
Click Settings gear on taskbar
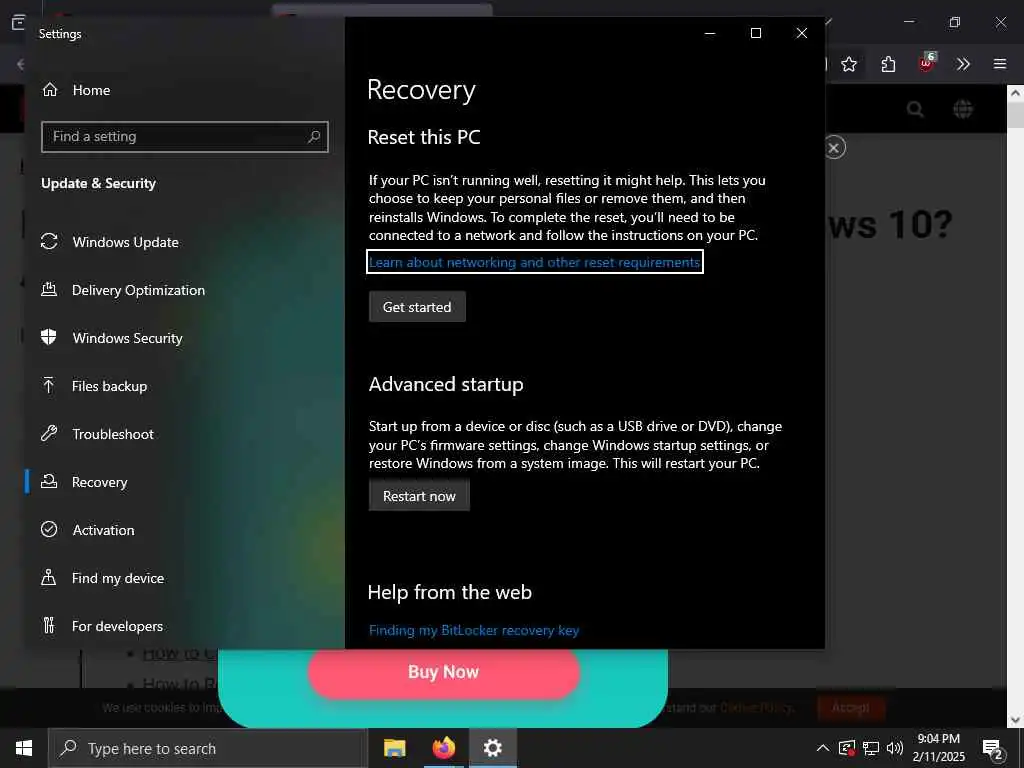click(x=492, y=748)
